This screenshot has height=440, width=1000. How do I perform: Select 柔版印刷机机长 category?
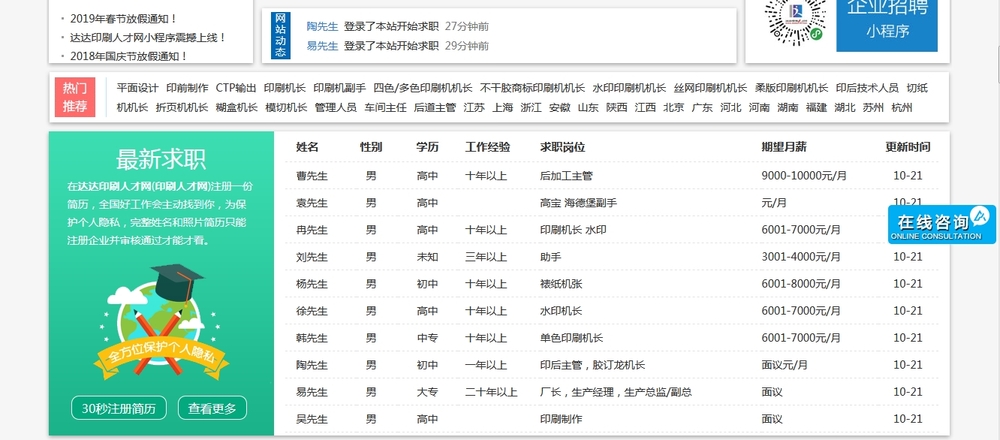pos(791,88)
